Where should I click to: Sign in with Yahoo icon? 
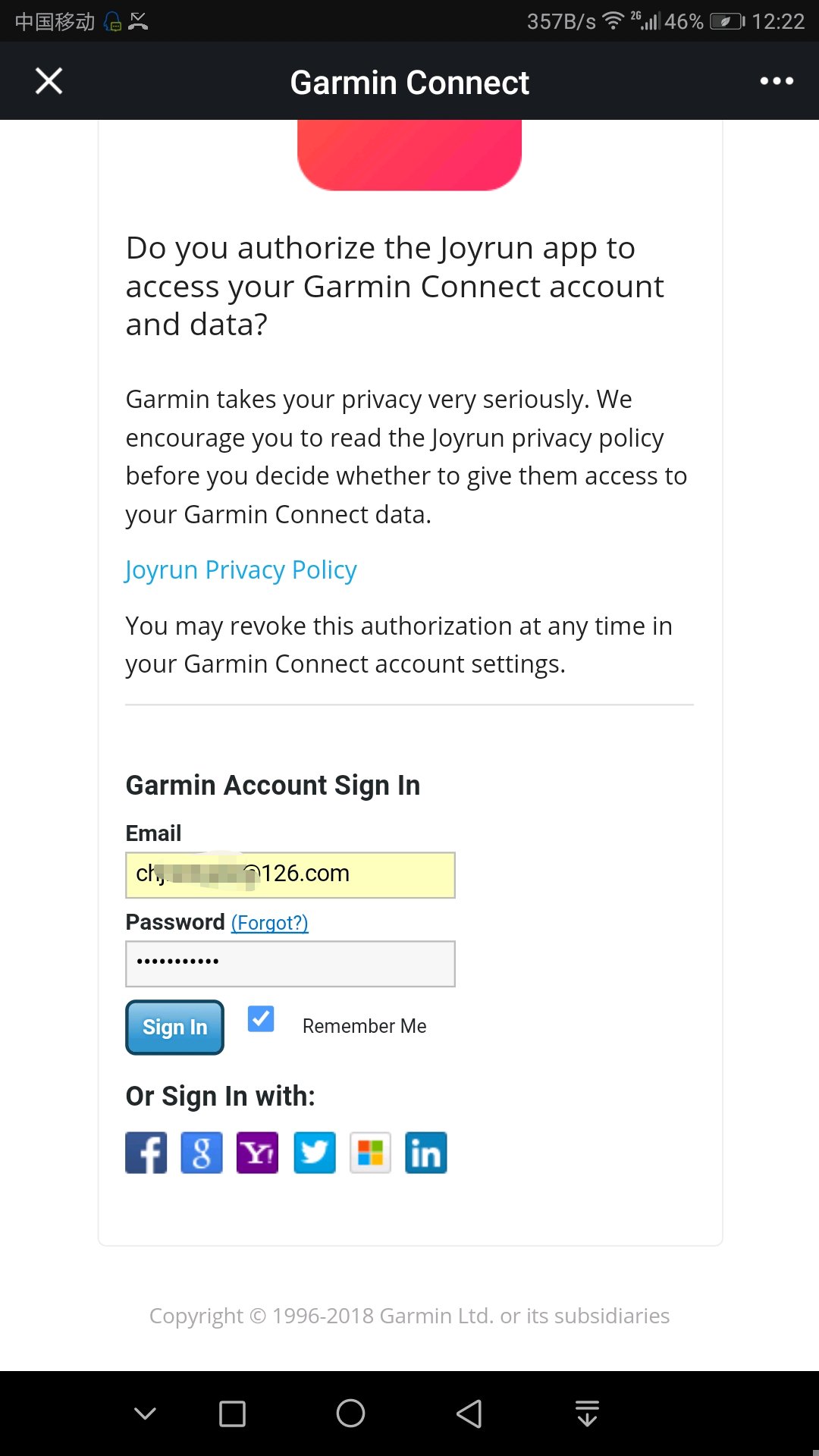click(x=258, y=1153)
